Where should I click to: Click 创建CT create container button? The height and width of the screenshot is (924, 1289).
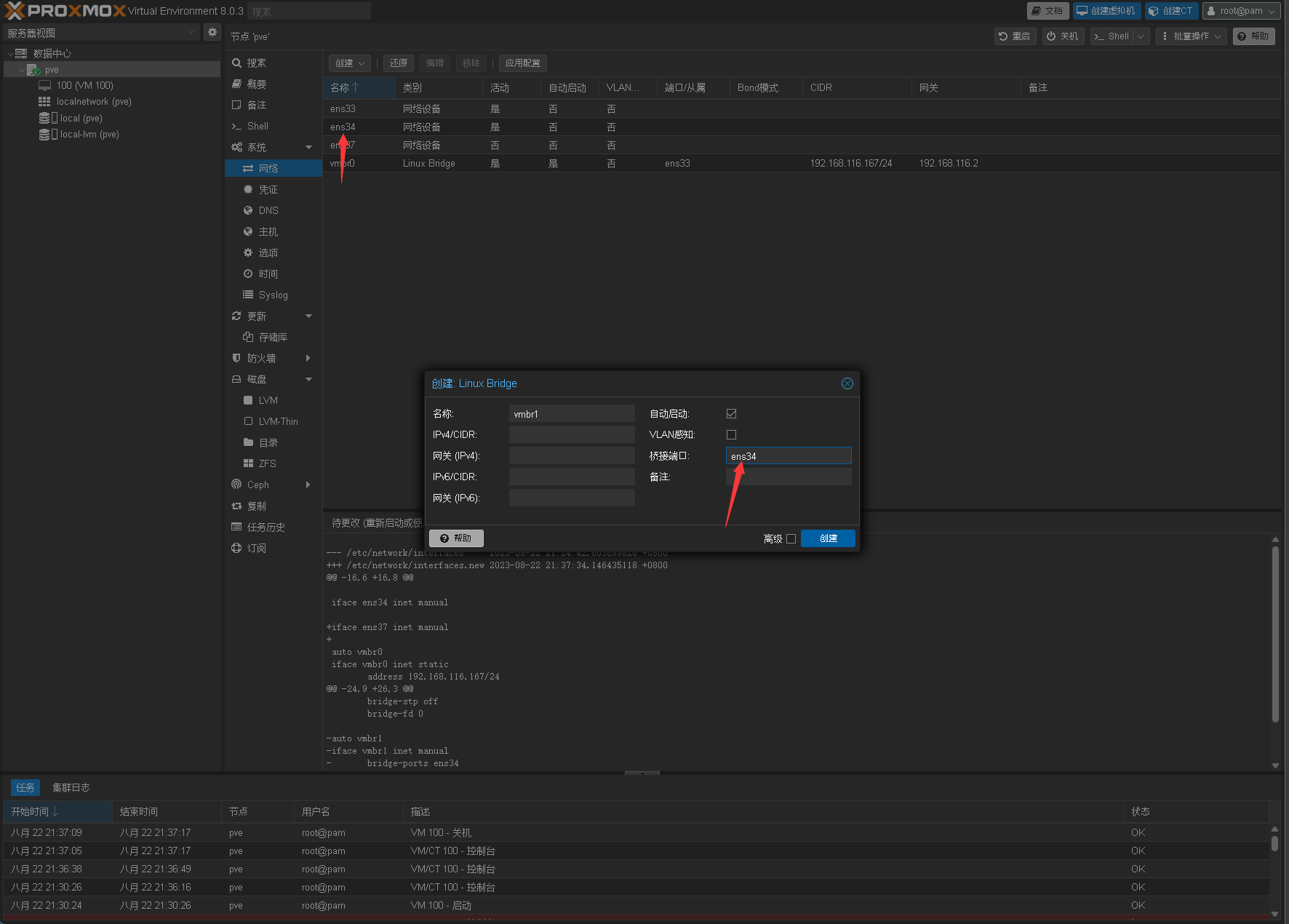coord(1170,11)
